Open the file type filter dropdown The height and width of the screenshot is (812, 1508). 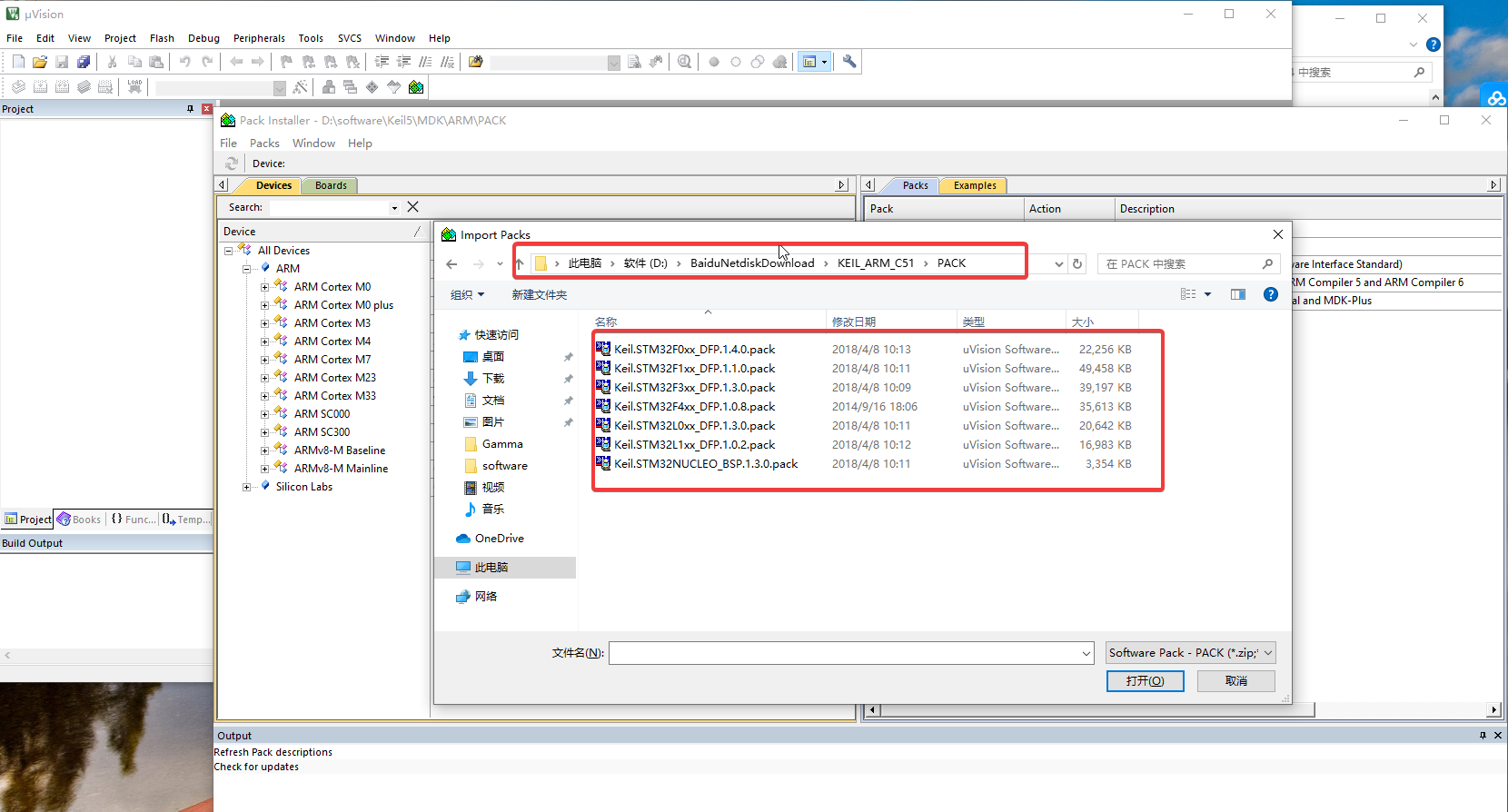point(1191,653)
